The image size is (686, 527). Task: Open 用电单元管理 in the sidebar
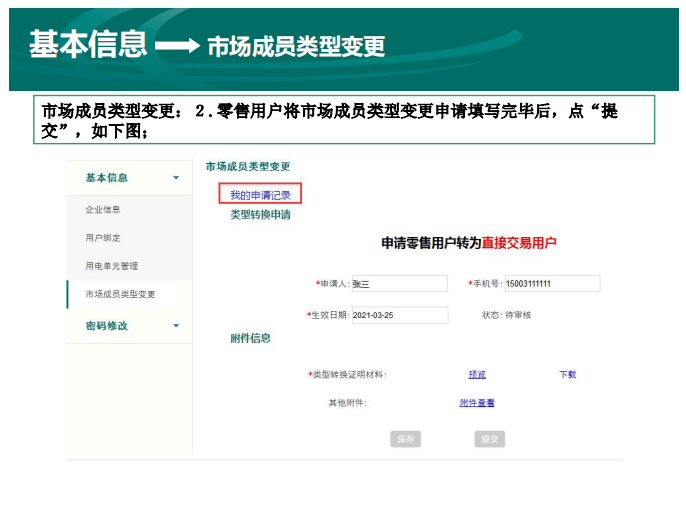pyautogui.click(x=111, y=266)
